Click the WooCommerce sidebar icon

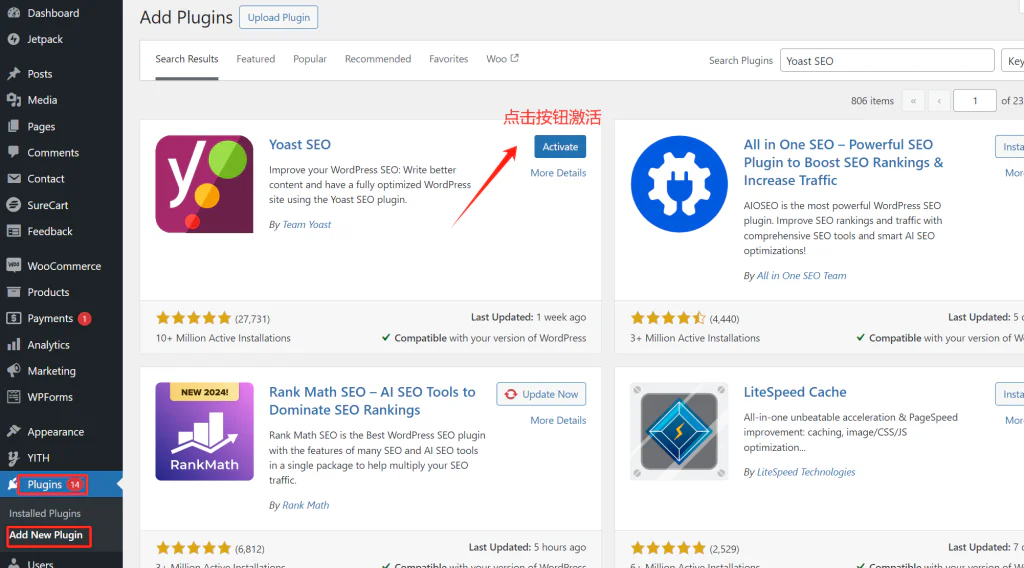[x=13, y=265]
